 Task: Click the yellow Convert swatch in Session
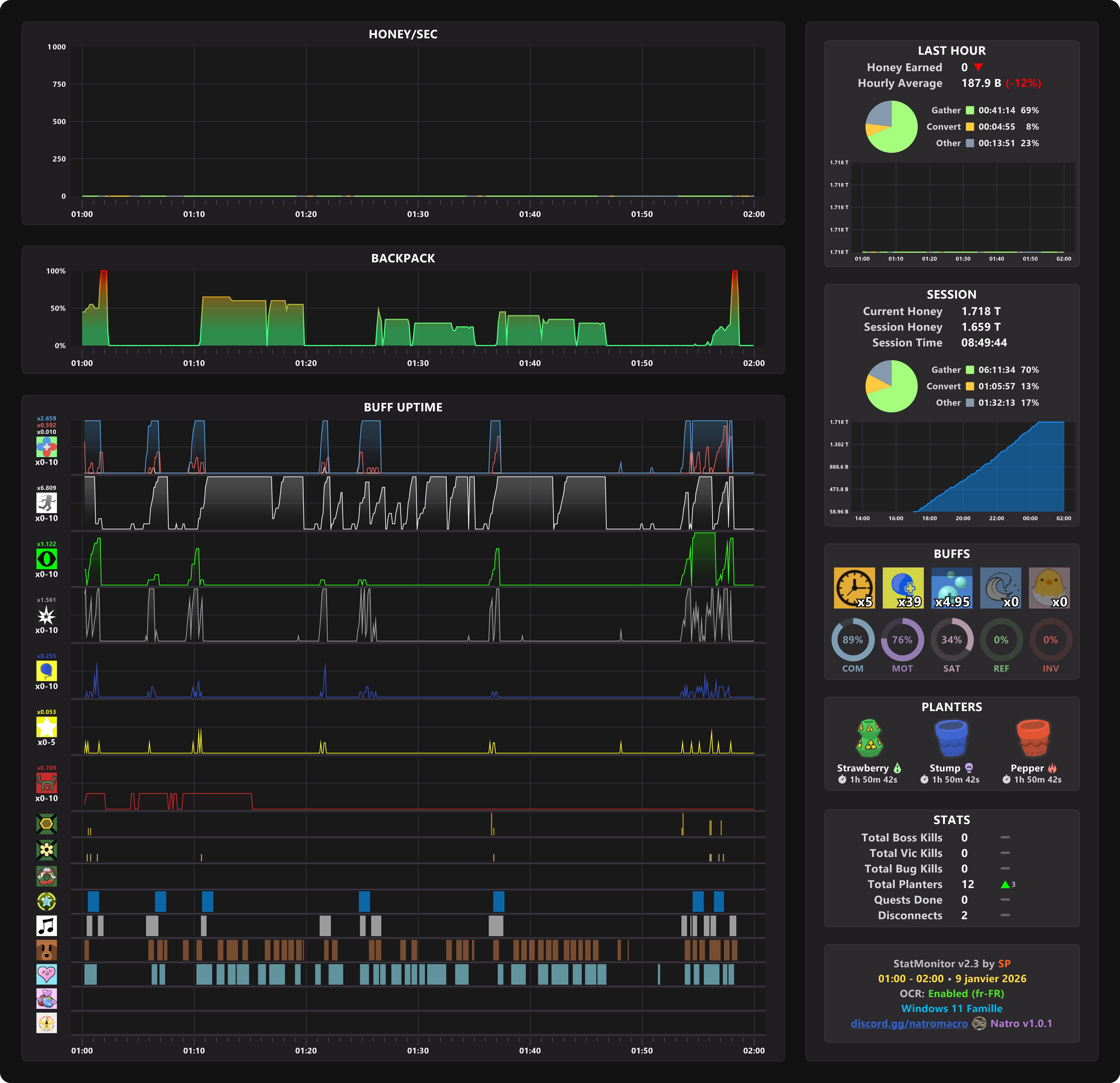click(970, 386)
